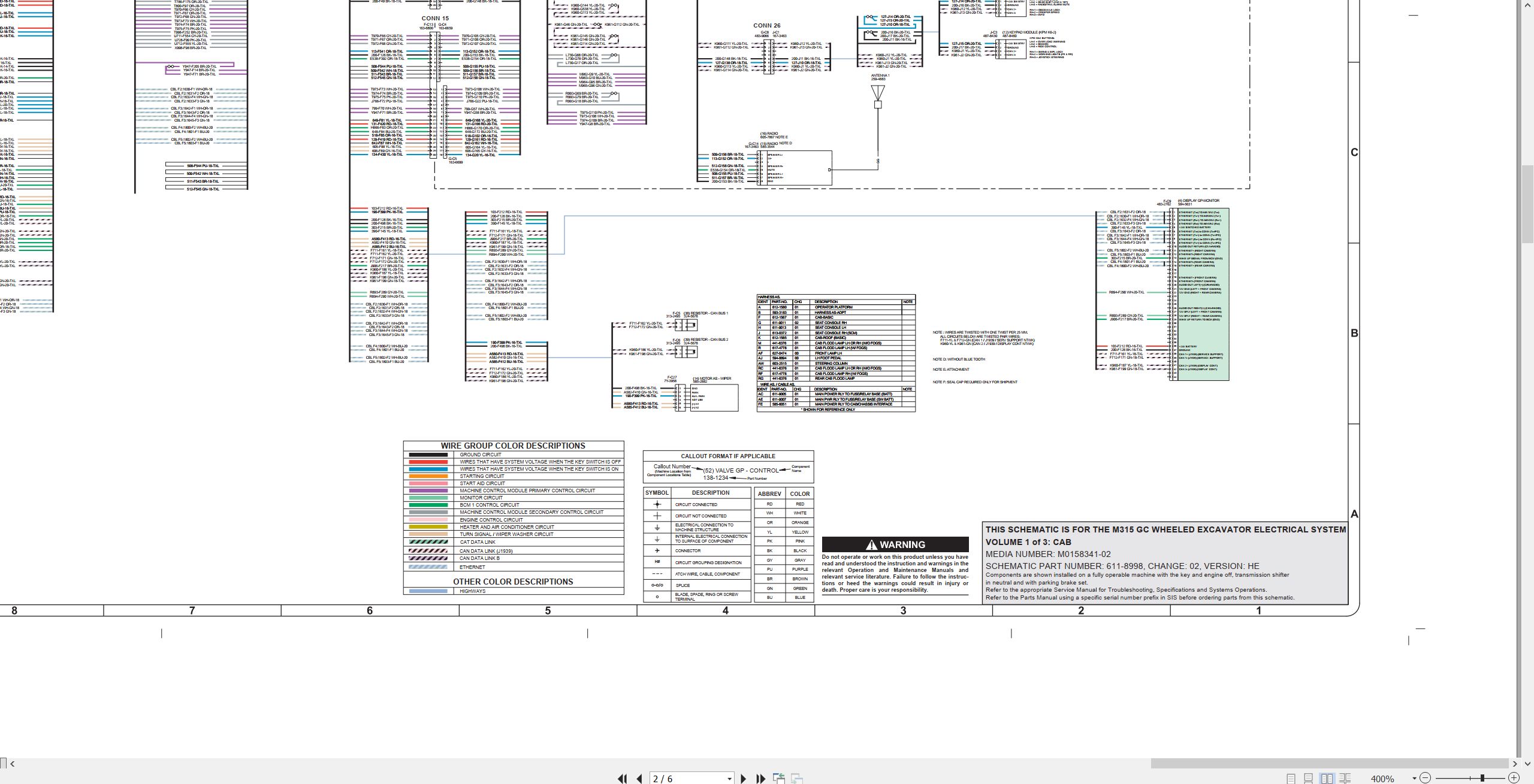Click the VOLUME 1 of 3: CAB text
Viewport: 1534px width, 784px height.
(1028, 542)
